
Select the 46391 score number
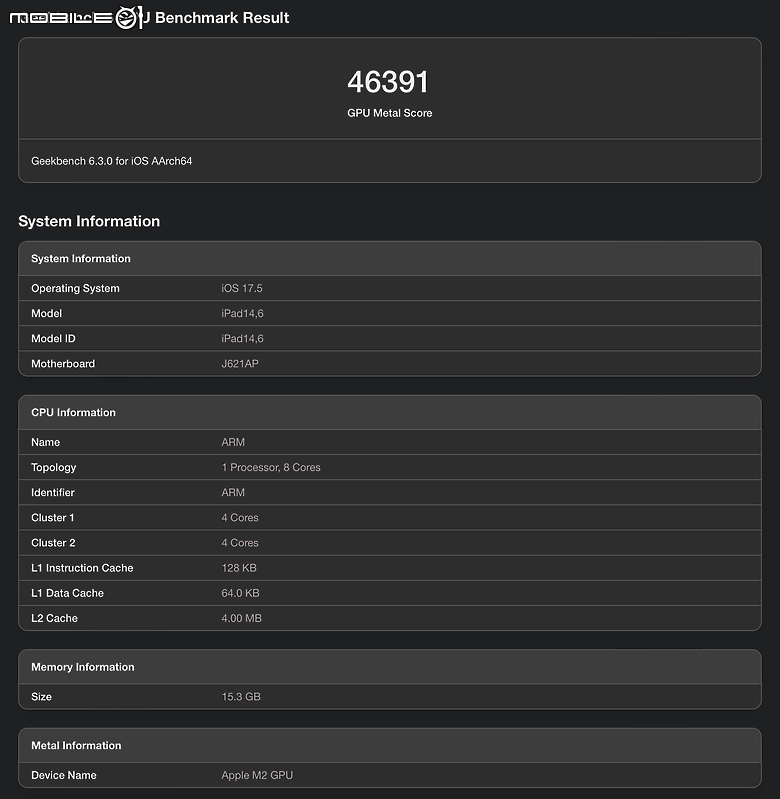pyautogui.click(x=388, y=82)
